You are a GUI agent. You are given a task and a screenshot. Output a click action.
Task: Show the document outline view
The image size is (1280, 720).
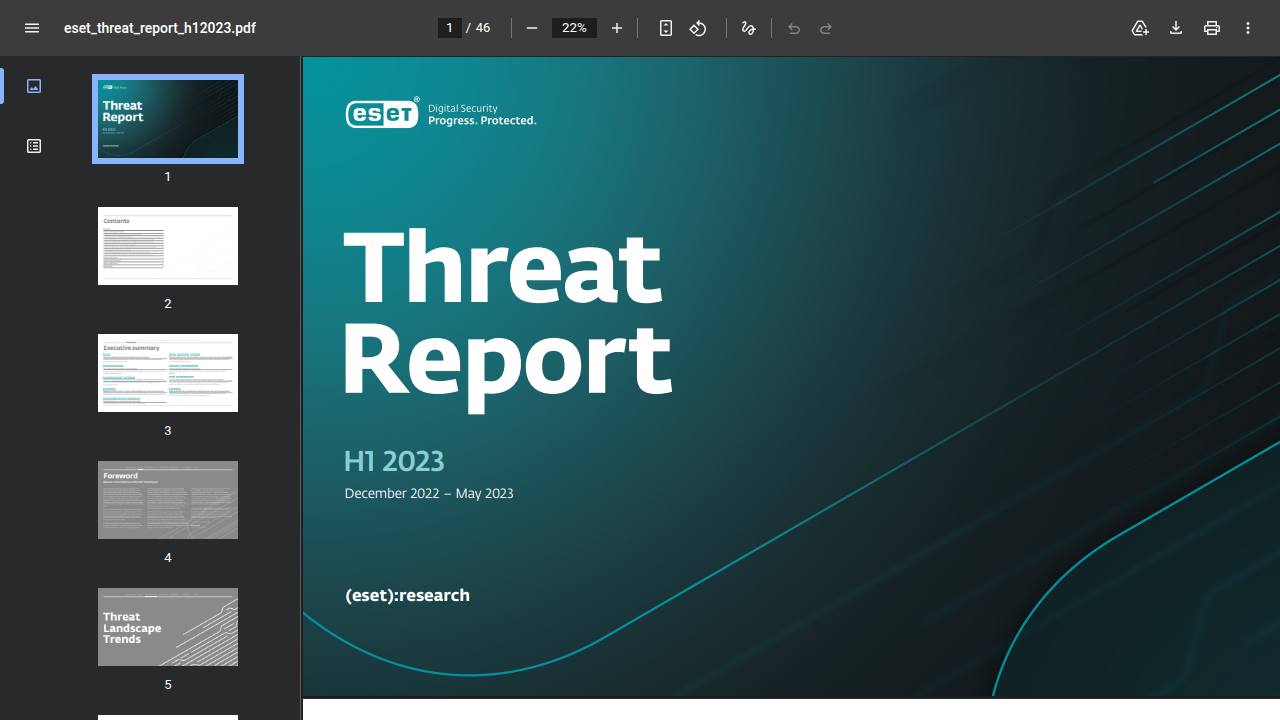pos(34,146)
